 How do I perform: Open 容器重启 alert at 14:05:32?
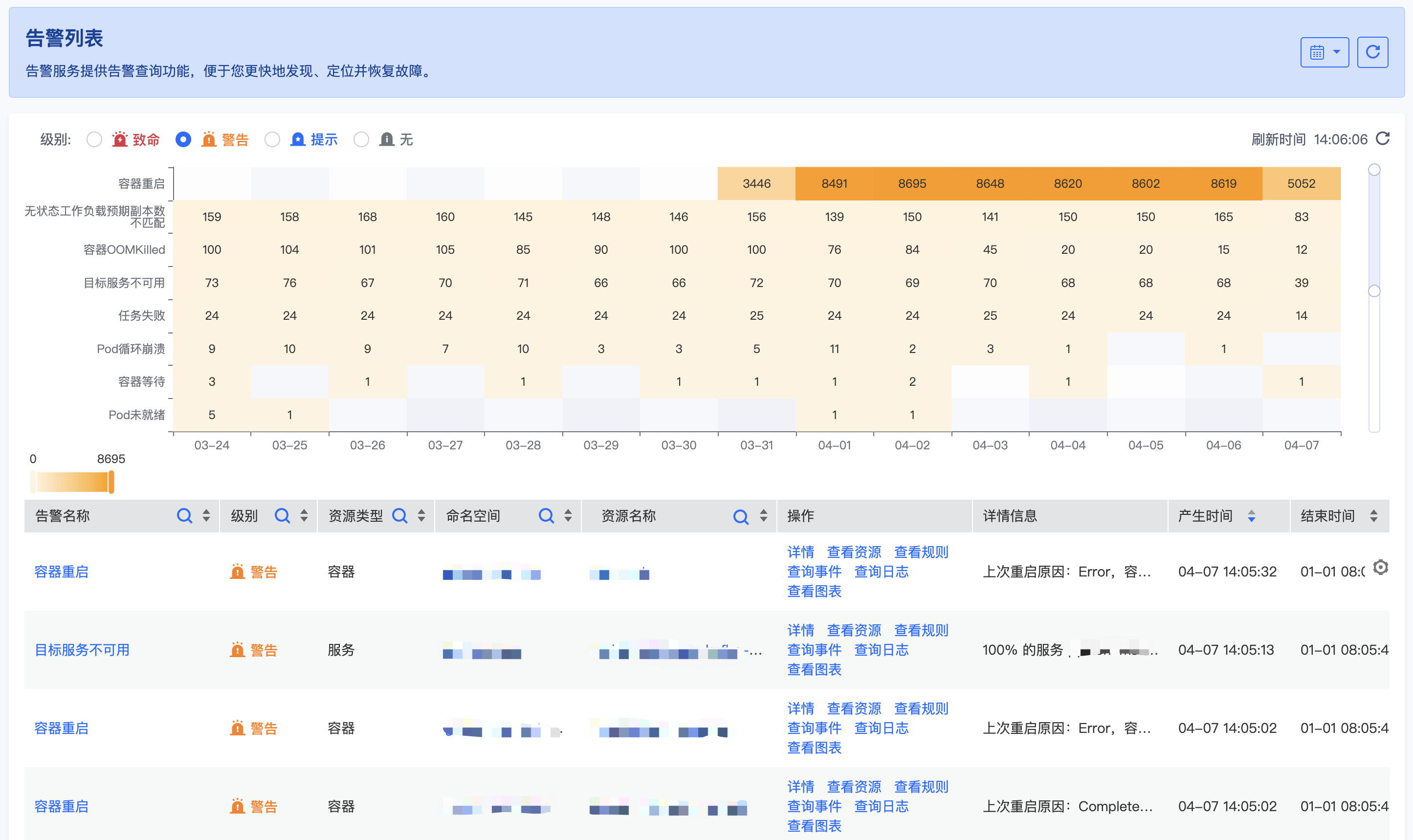[62, 572]
